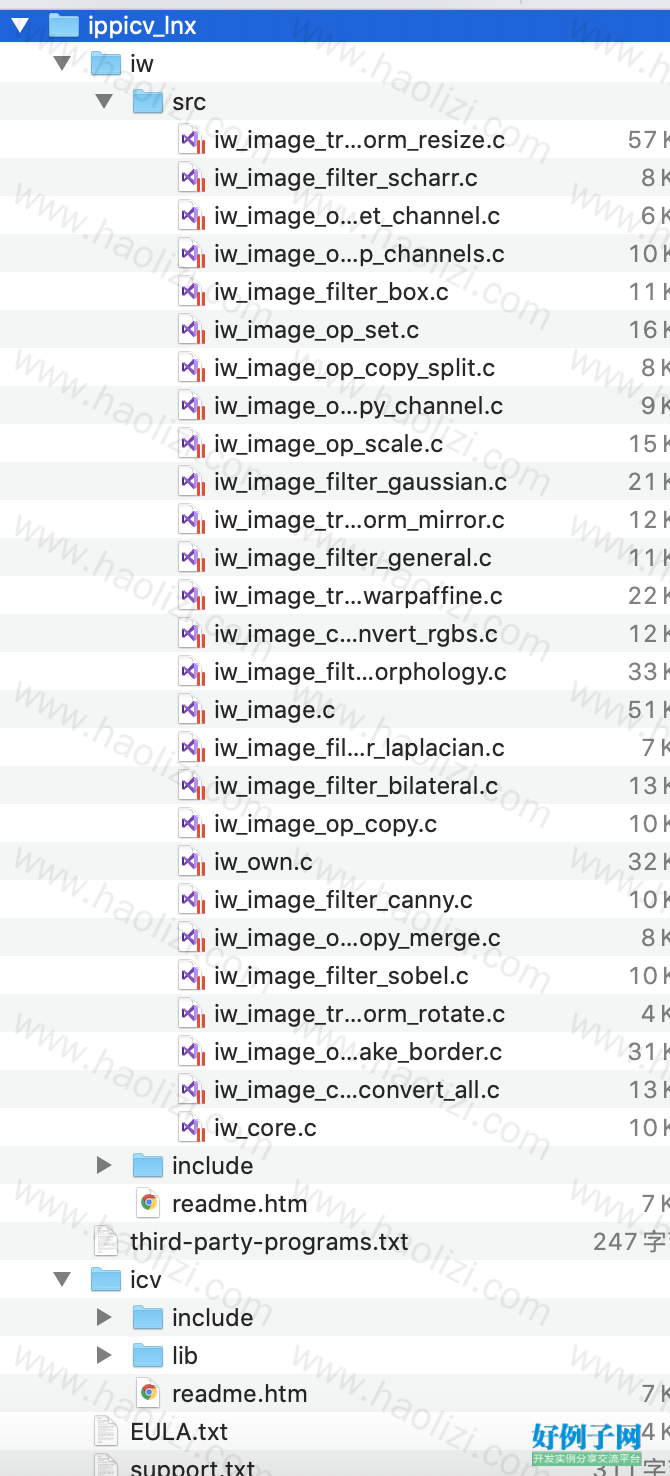Click the file icon of iw_image_filter_box.c

pyautogui.click(x=192, y=292)
